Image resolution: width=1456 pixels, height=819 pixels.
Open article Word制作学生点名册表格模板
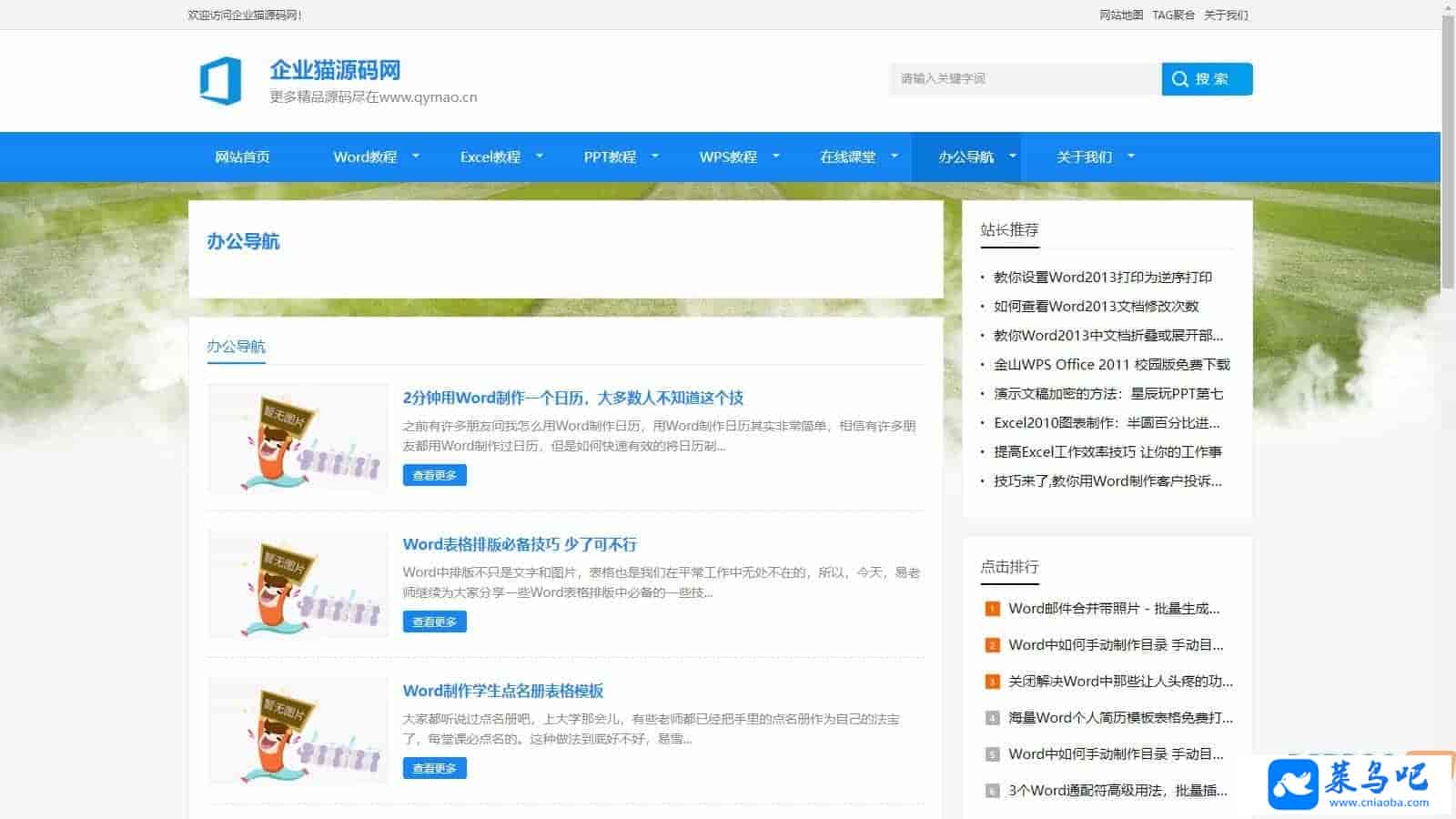503,691
